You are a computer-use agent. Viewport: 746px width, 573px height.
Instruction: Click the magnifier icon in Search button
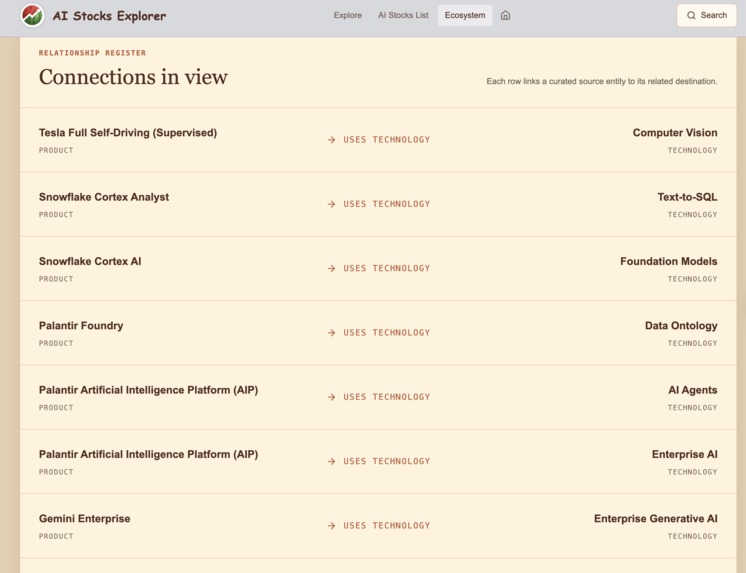(691, 15)
